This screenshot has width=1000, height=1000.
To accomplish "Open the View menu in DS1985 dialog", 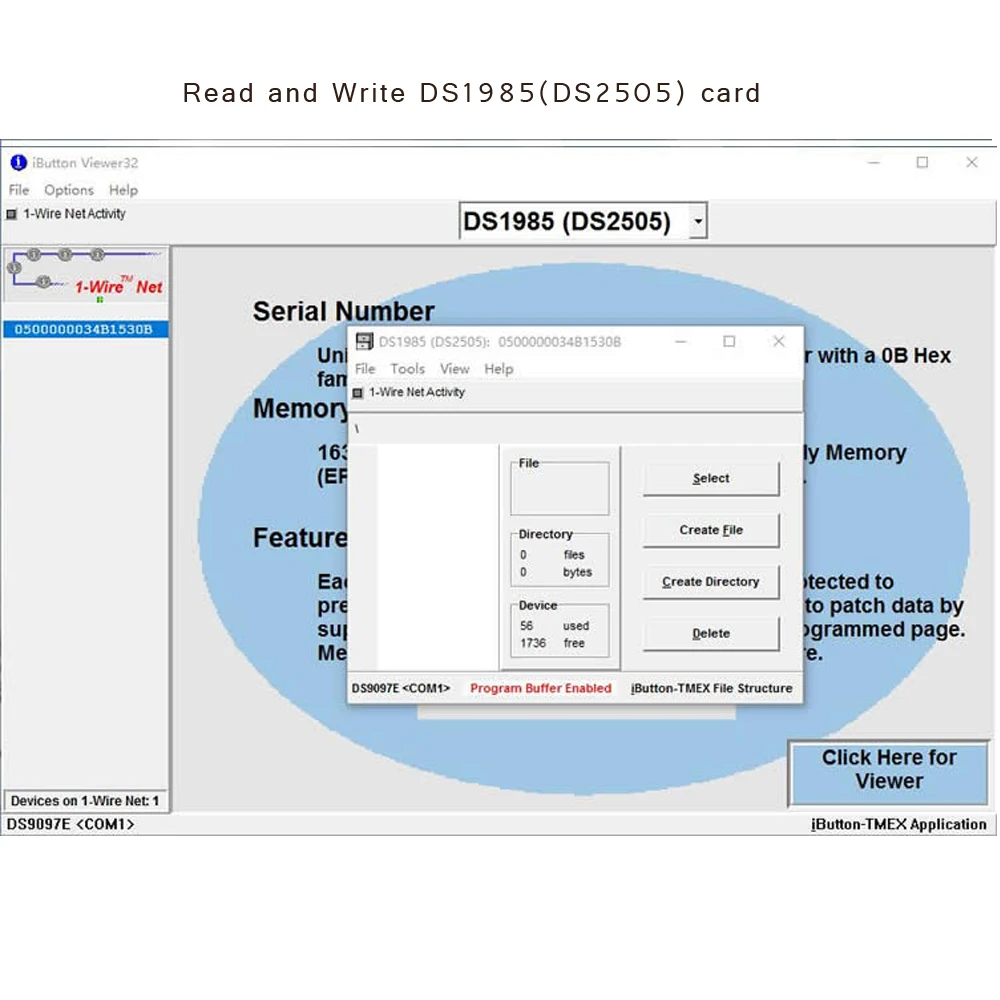I will coord(455,369).
